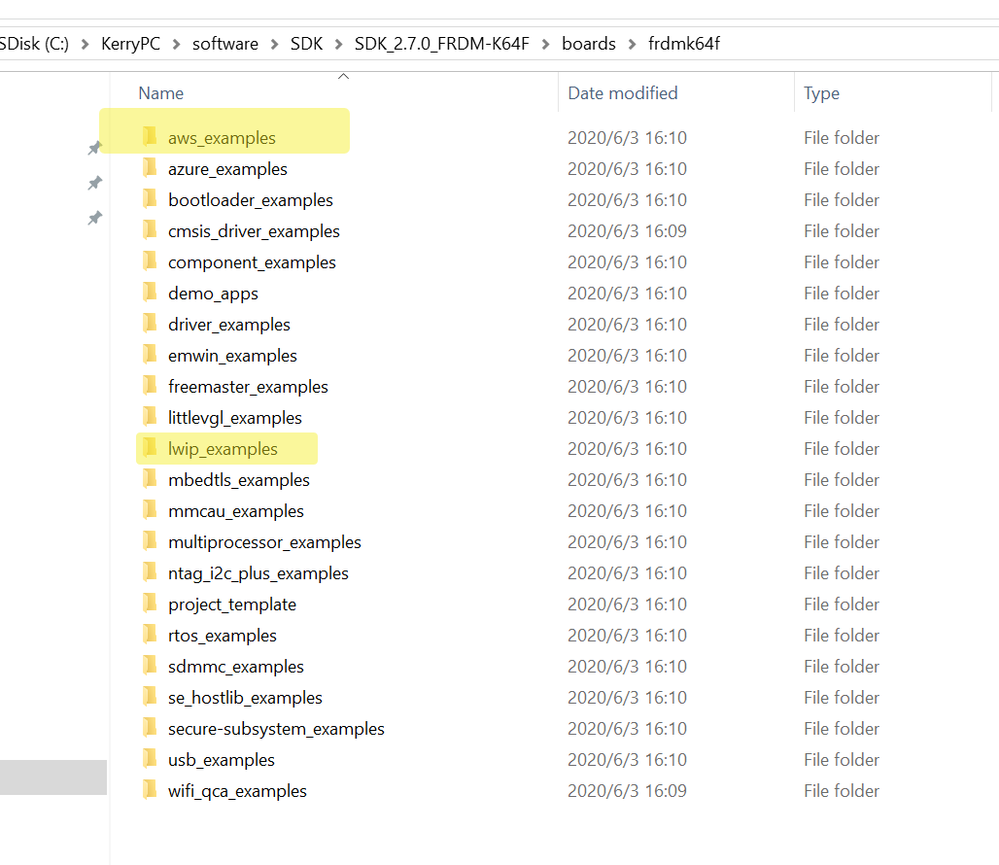Select the usb_examples folder name
The height and width of the screenshot is (865, 999).
[221, 761]
